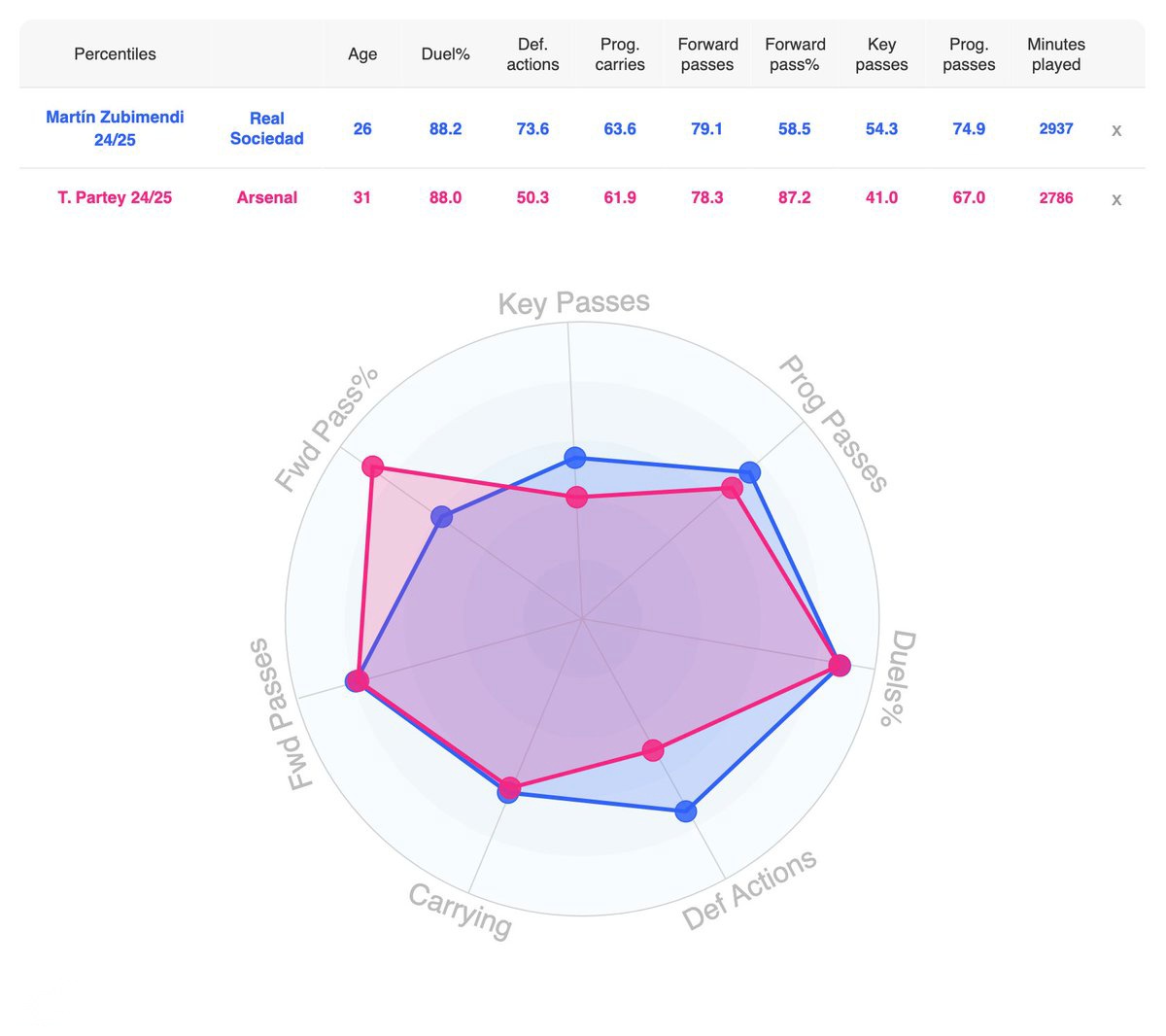
Task: Remove the Martín Zubimendi row with x
Action: pyautogui.click(x=1116, y=130)
